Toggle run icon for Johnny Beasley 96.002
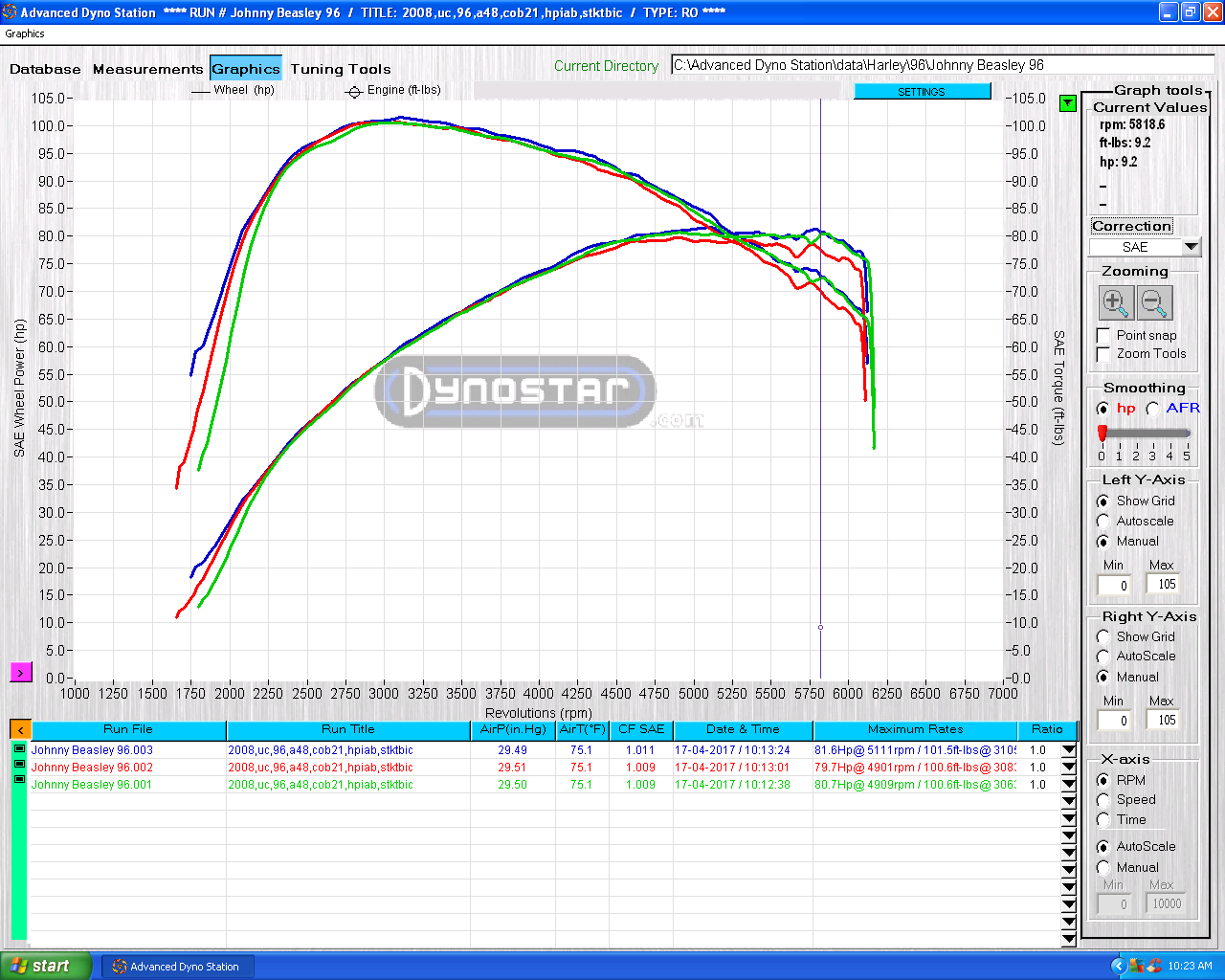Image resolution: width=1225 pixels, height=980 pixels. pos(20,764)
